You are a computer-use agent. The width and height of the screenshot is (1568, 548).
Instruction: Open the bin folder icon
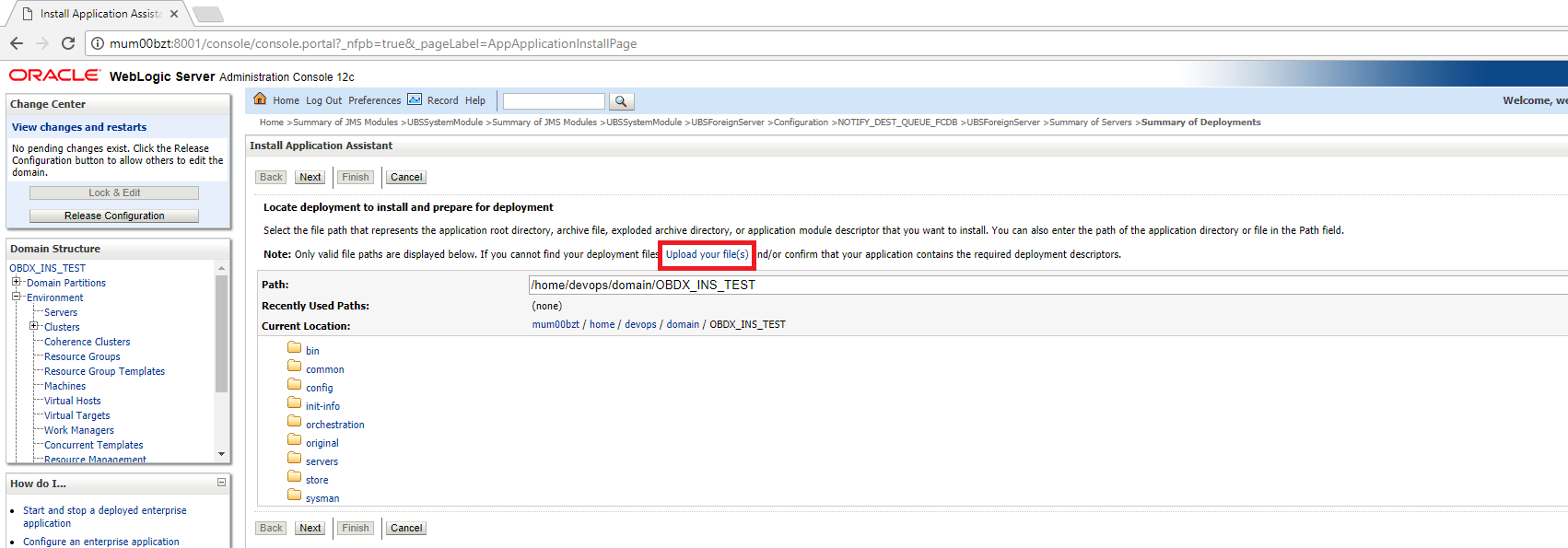(x=295, y=348)
